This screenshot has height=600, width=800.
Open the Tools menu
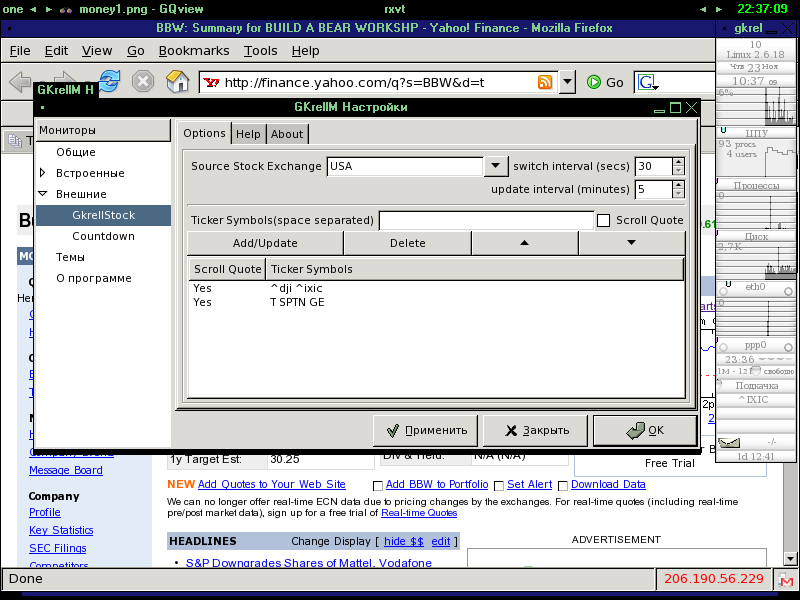[x=261, y=51]
